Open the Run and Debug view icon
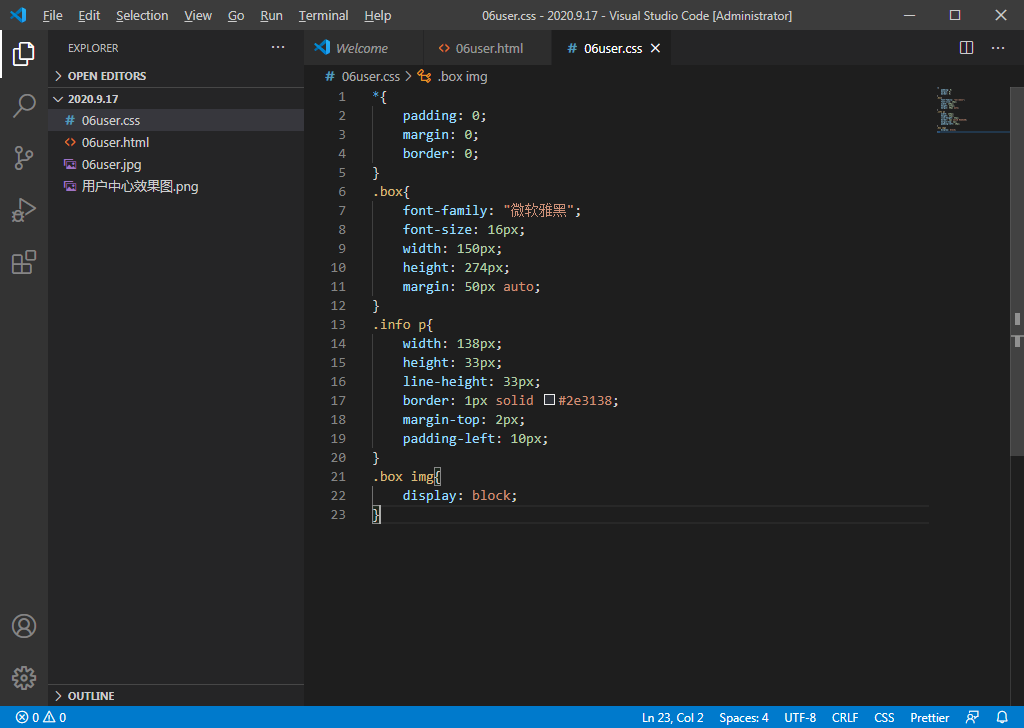 (24, 210)
